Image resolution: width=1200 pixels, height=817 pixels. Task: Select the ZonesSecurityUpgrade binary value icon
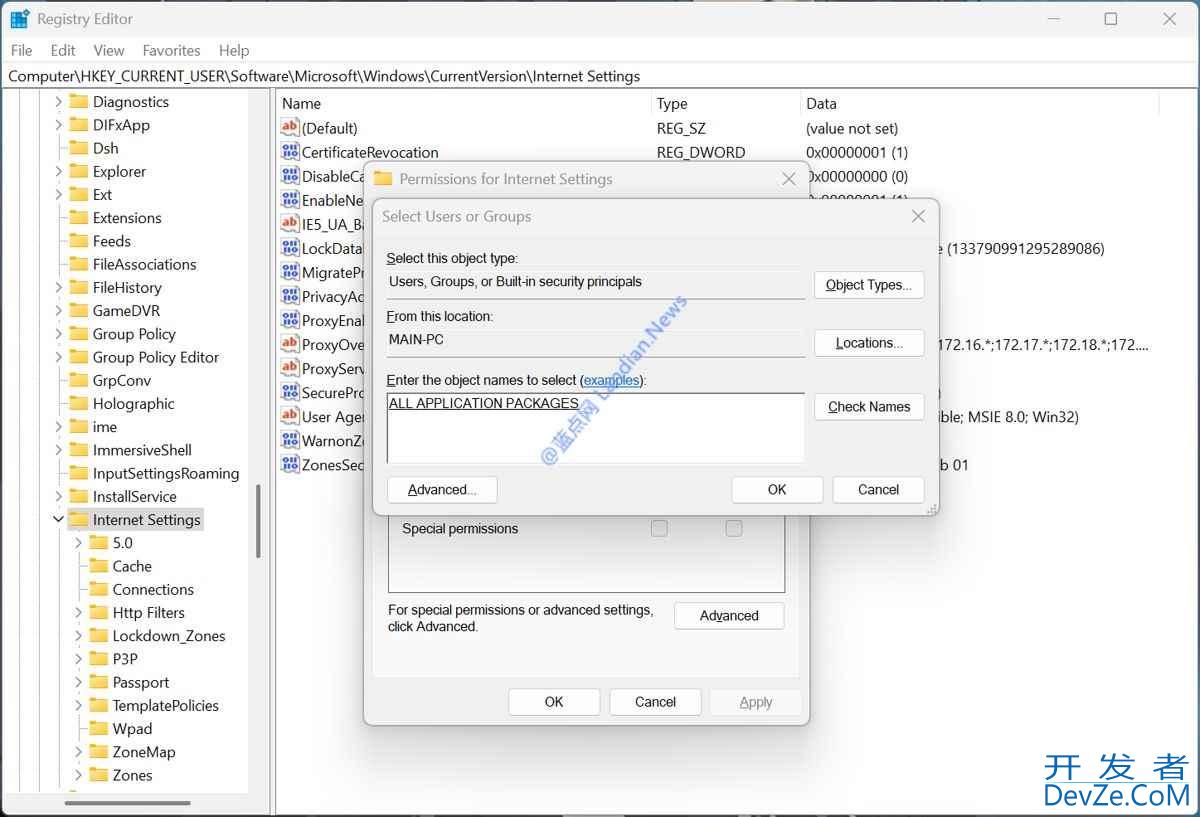[290, 464]
